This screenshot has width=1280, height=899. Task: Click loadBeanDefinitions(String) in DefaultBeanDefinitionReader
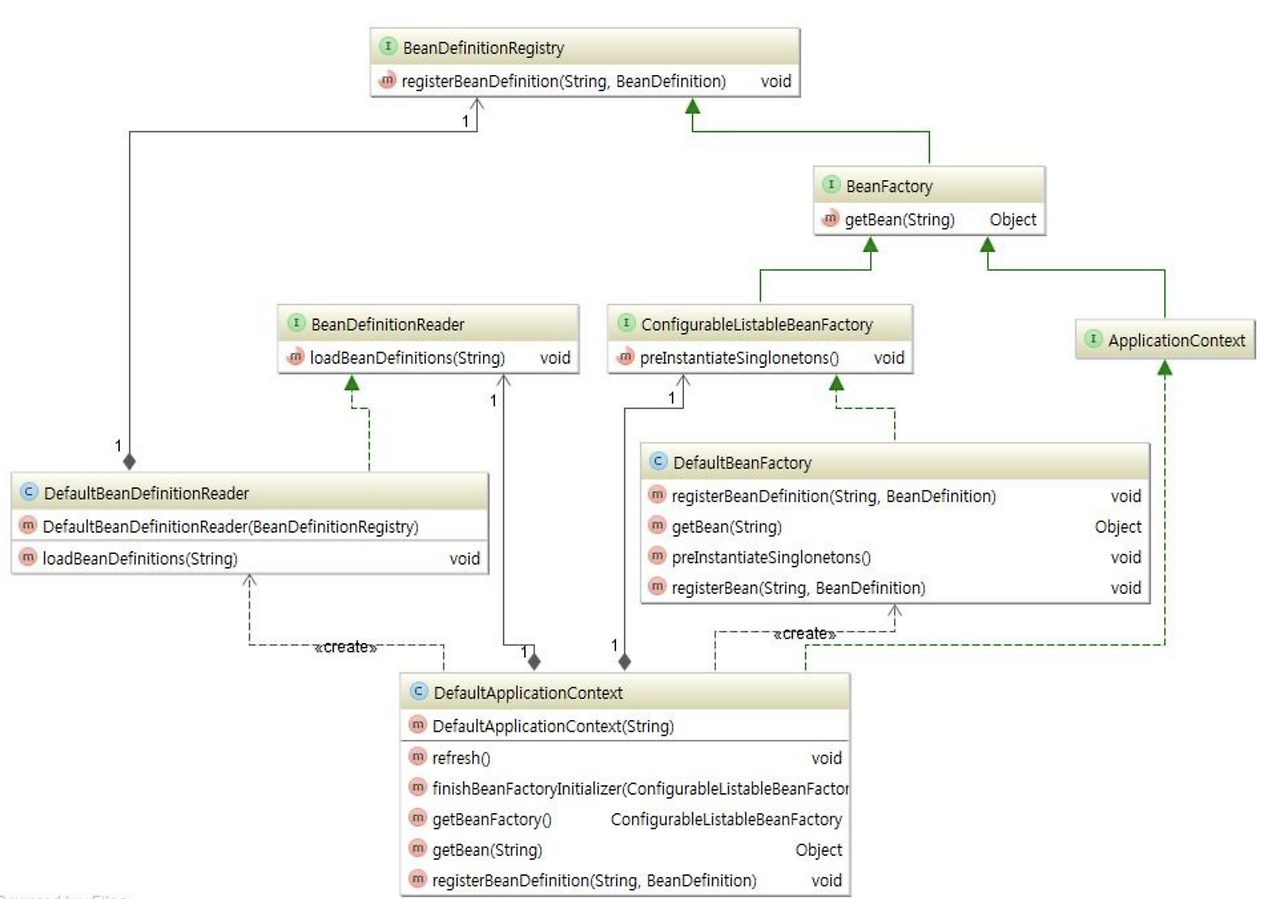[140, 559]
